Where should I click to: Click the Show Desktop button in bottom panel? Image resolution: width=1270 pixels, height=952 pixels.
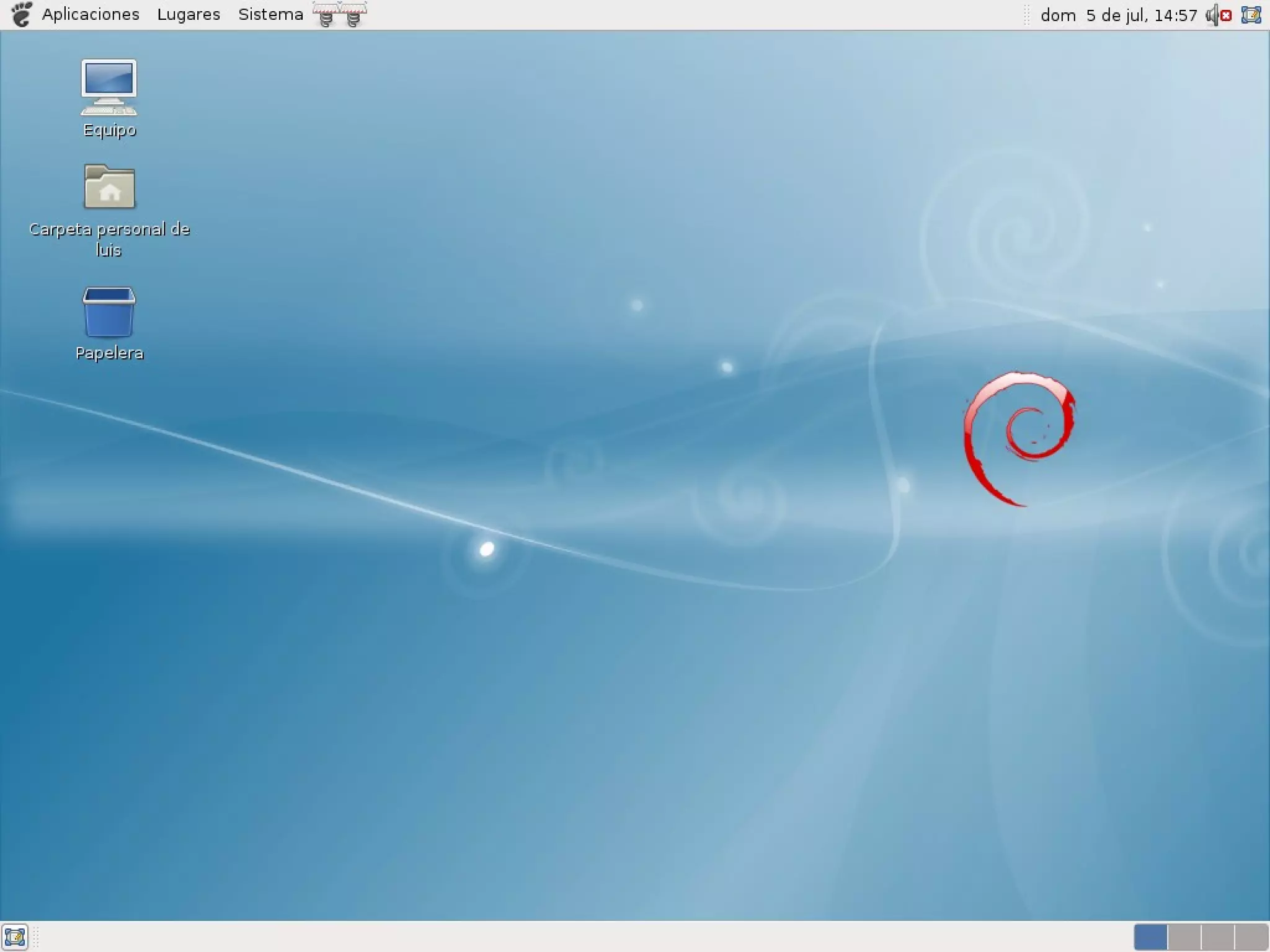coord(15,937)
